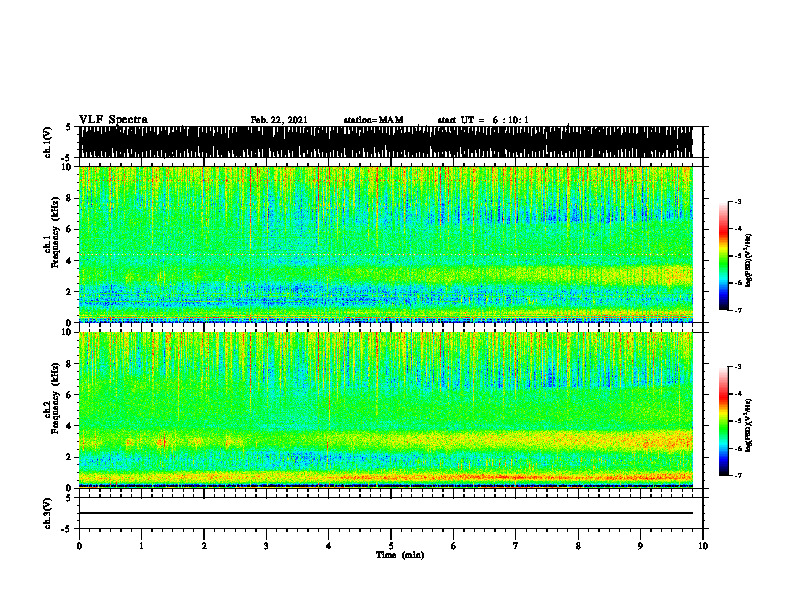Screen dimensions: 792x612
Task: Click the ch.3(V) axis label
Action: click(x=47, y=513)
